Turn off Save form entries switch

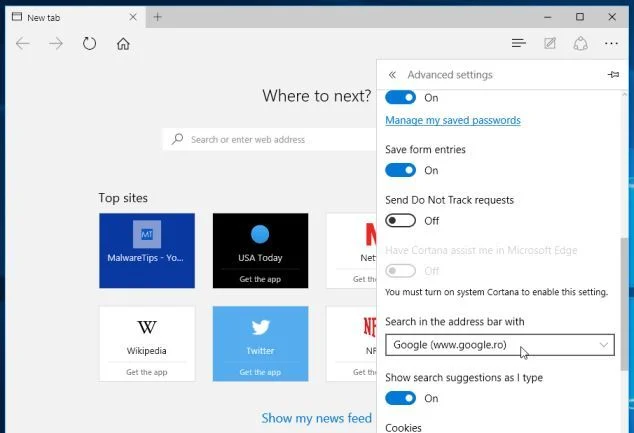[x=400, y=170]
